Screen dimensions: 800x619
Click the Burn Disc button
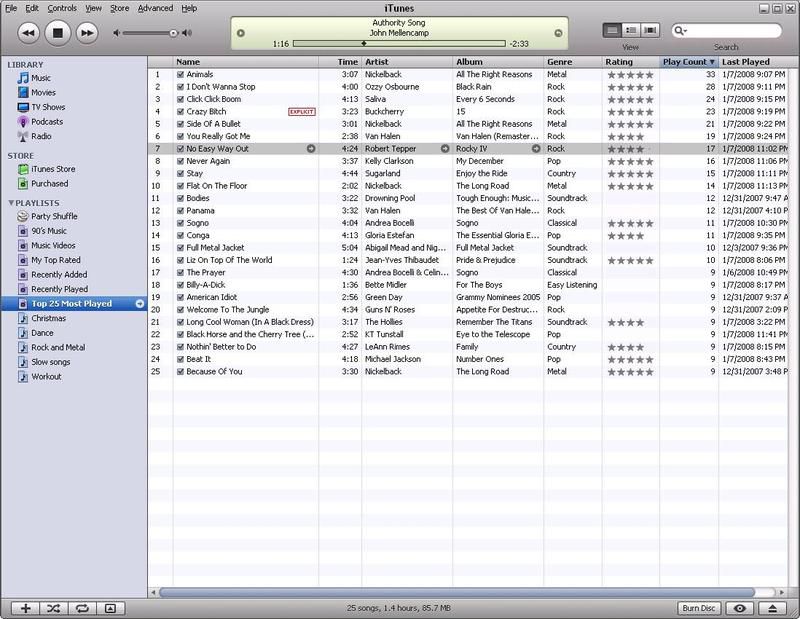click(x=698, y=608)
